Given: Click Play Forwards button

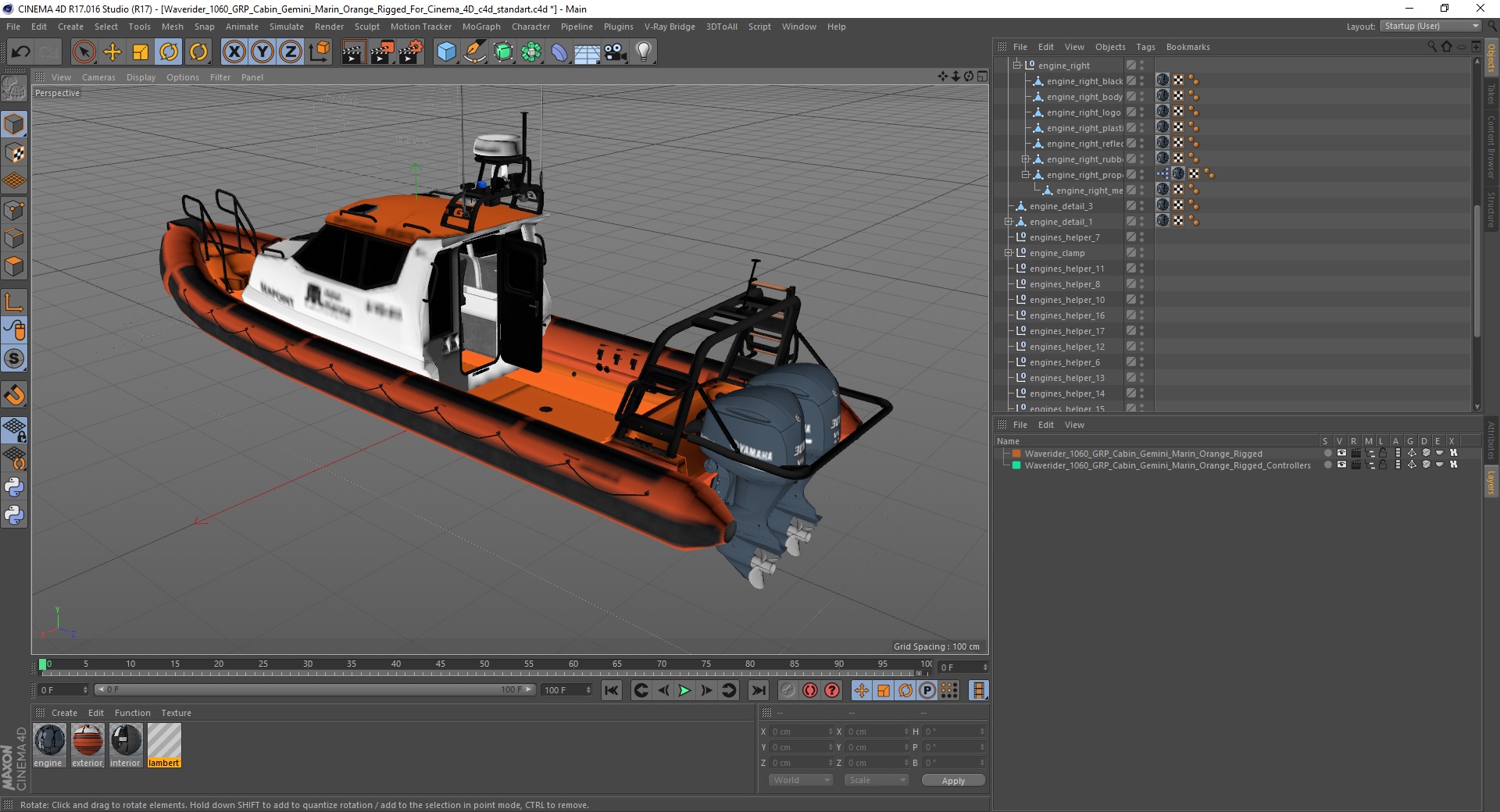Looking at the screenshot, I should [684, 690].
